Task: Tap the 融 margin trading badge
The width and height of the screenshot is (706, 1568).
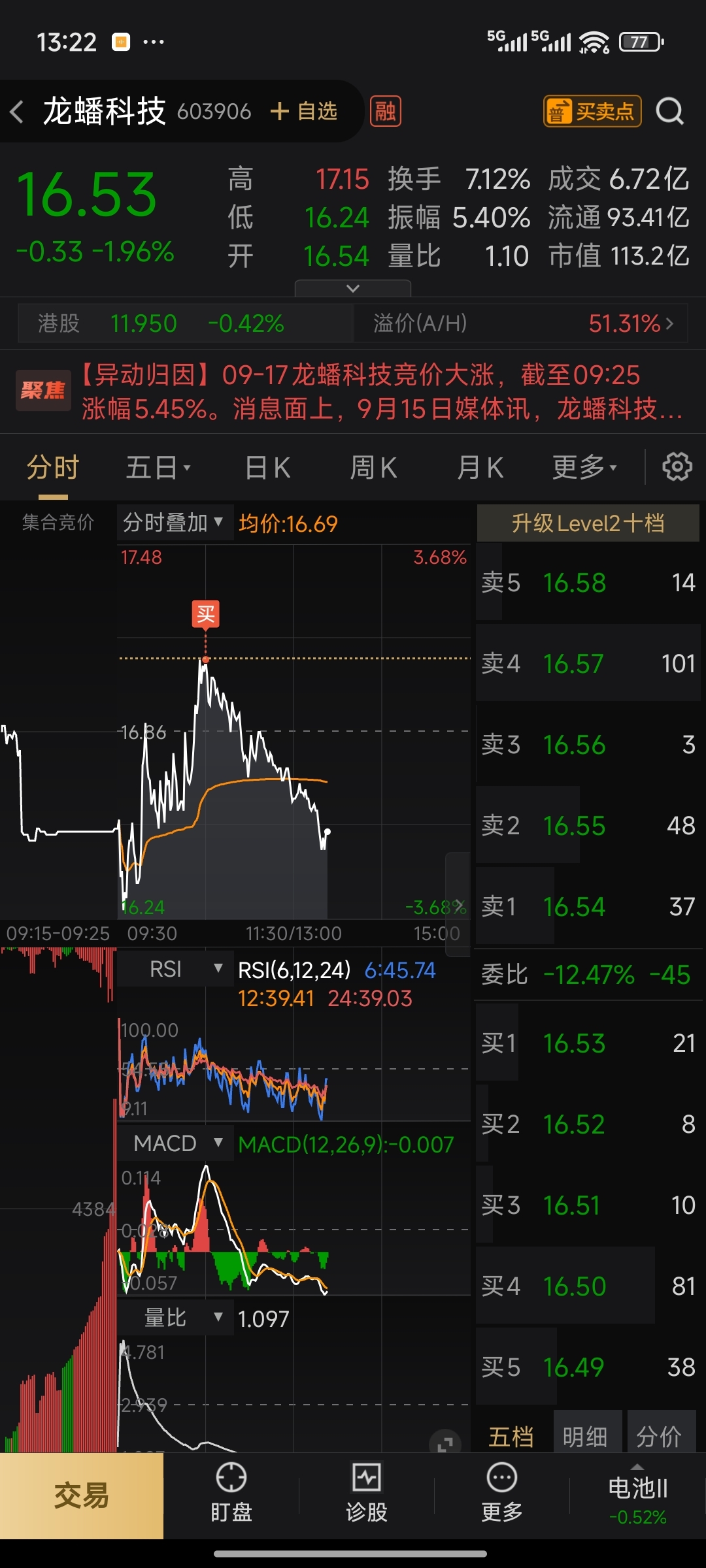Action: [x=386, y=111]
